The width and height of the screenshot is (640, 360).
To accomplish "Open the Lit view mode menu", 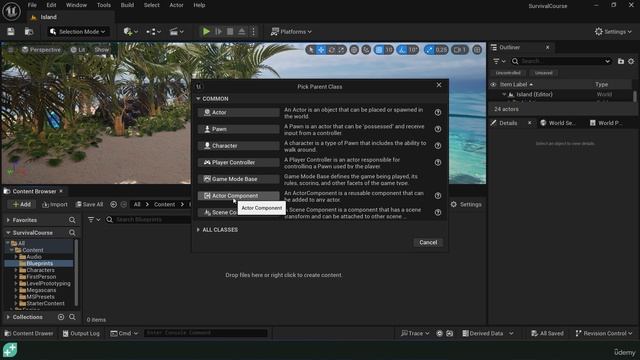I will point(78,50).
